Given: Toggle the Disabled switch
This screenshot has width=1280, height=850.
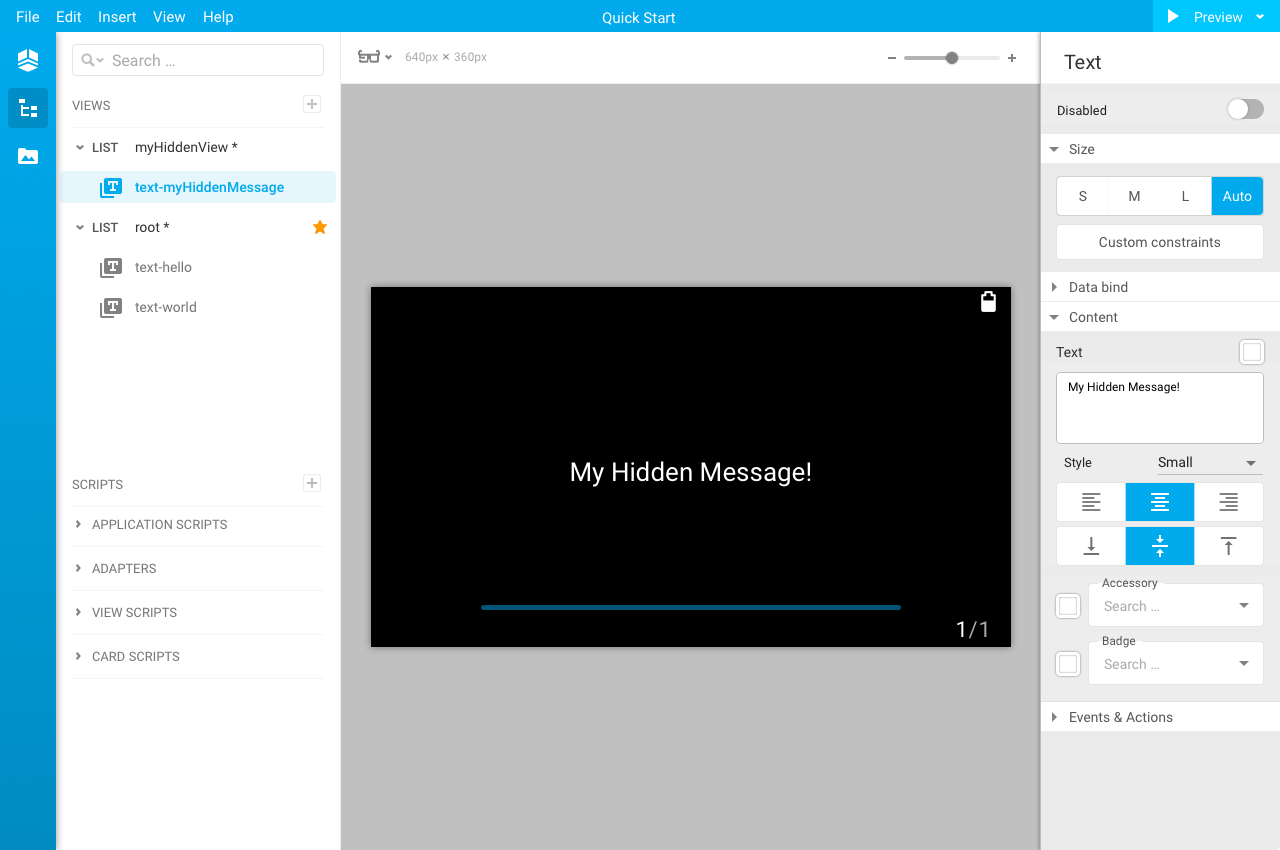Looking at the screenshot, I should click(x=1245, y=109).
